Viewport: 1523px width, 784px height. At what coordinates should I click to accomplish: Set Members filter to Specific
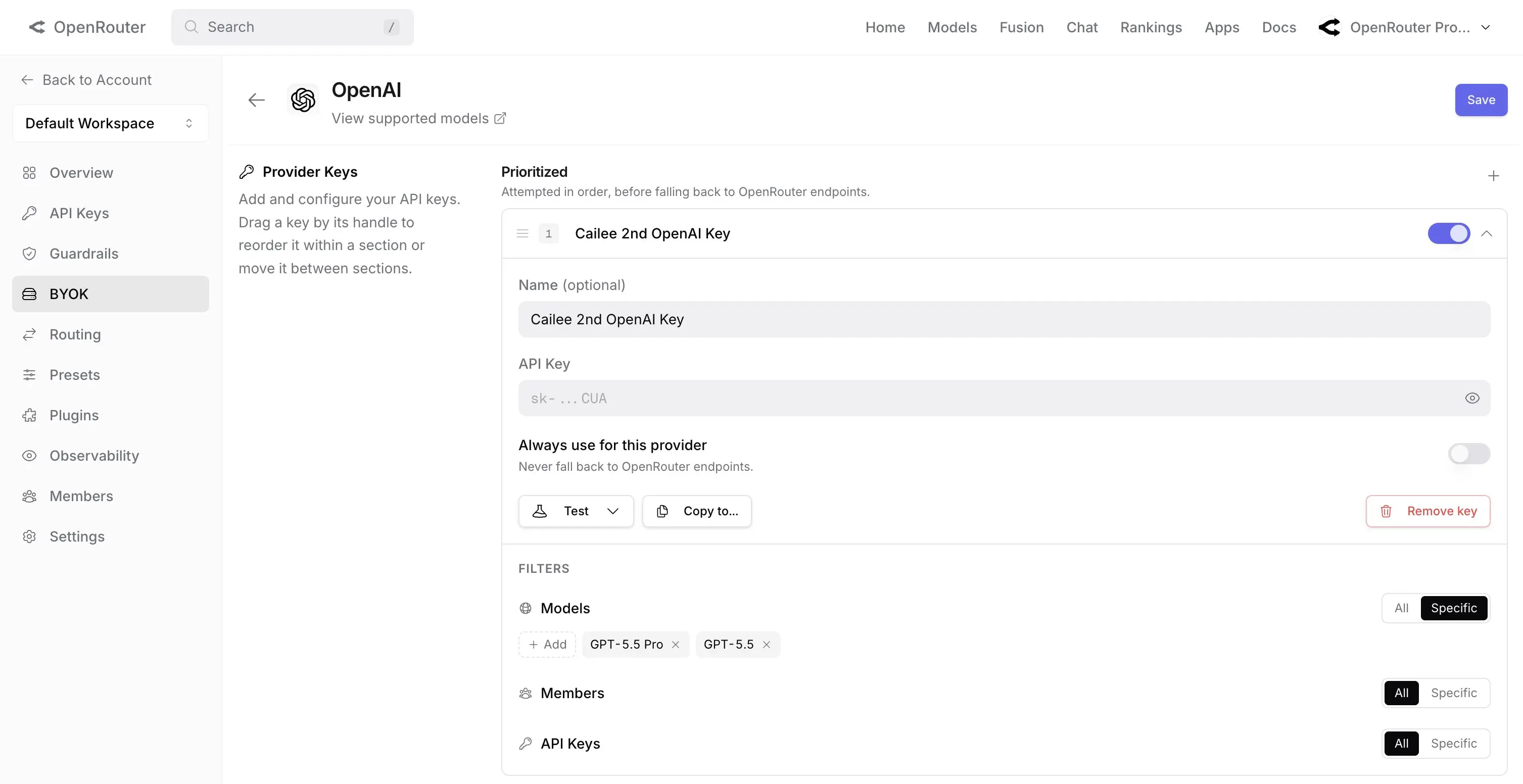(1454, 693)
